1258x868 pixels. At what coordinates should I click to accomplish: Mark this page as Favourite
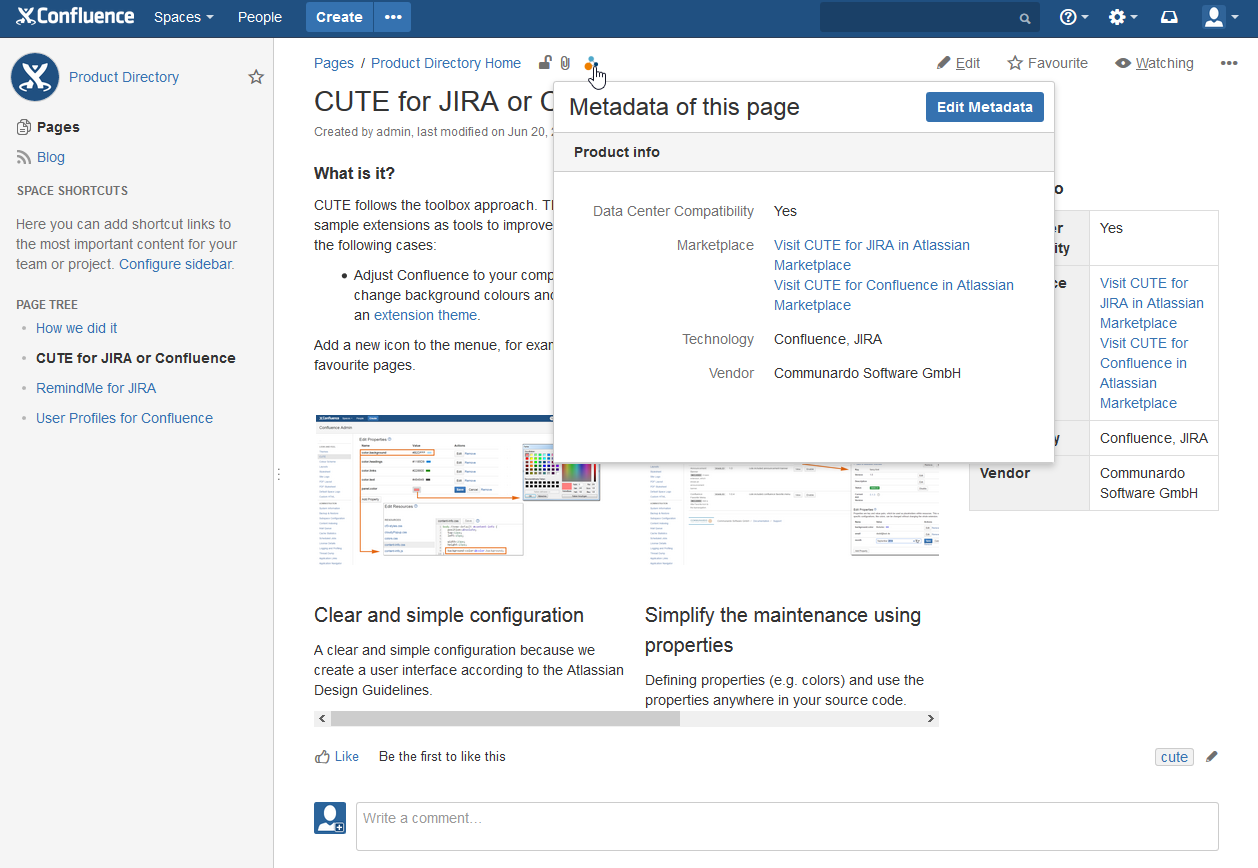coord(1047,63)
